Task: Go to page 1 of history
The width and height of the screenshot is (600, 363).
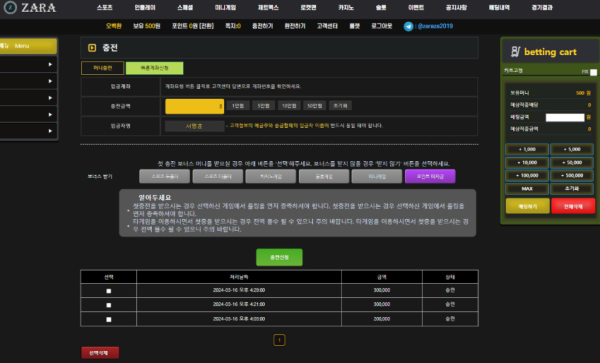Action: tap(279, 340)
